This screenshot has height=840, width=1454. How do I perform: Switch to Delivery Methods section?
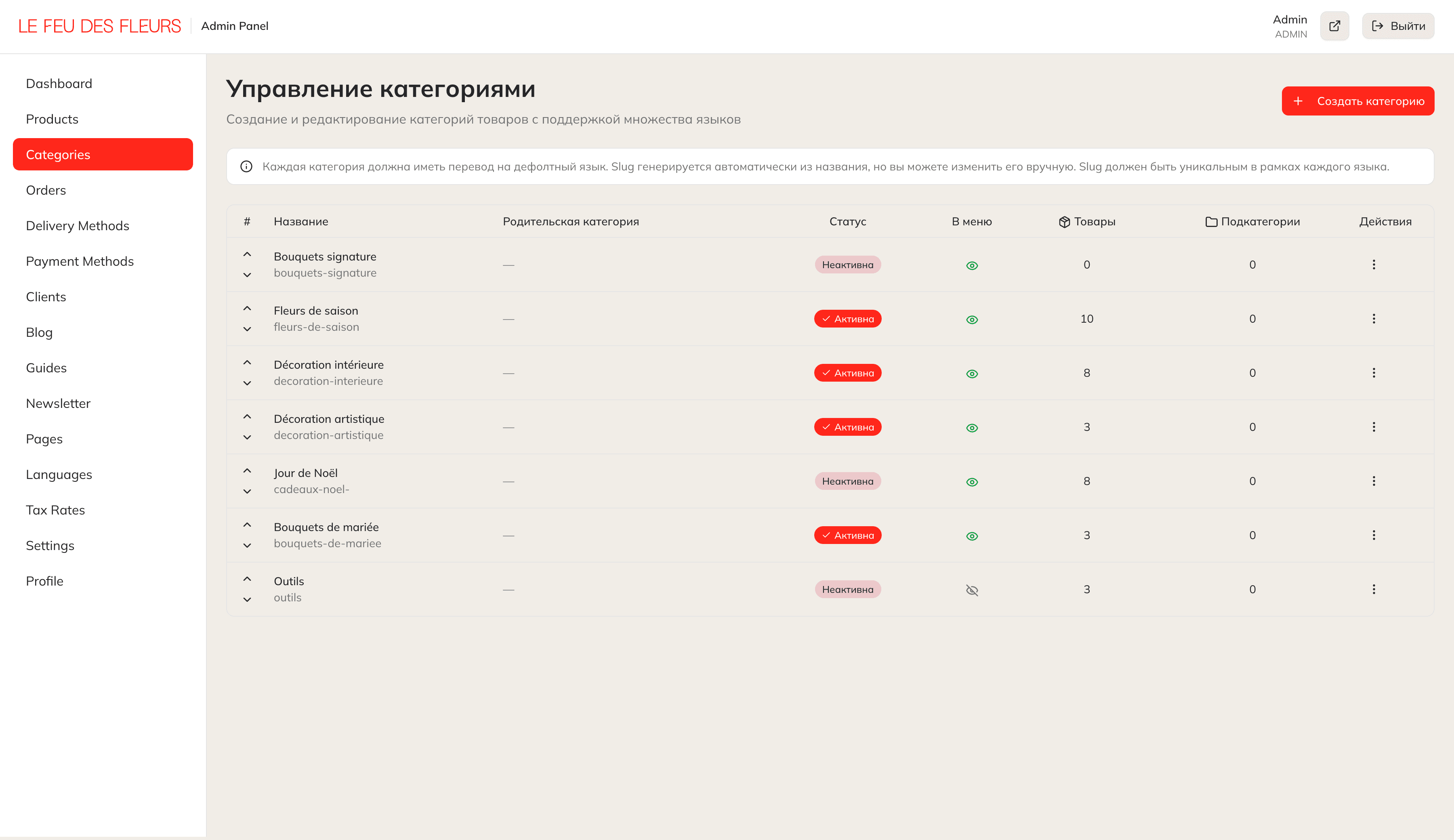click(77, 226)
